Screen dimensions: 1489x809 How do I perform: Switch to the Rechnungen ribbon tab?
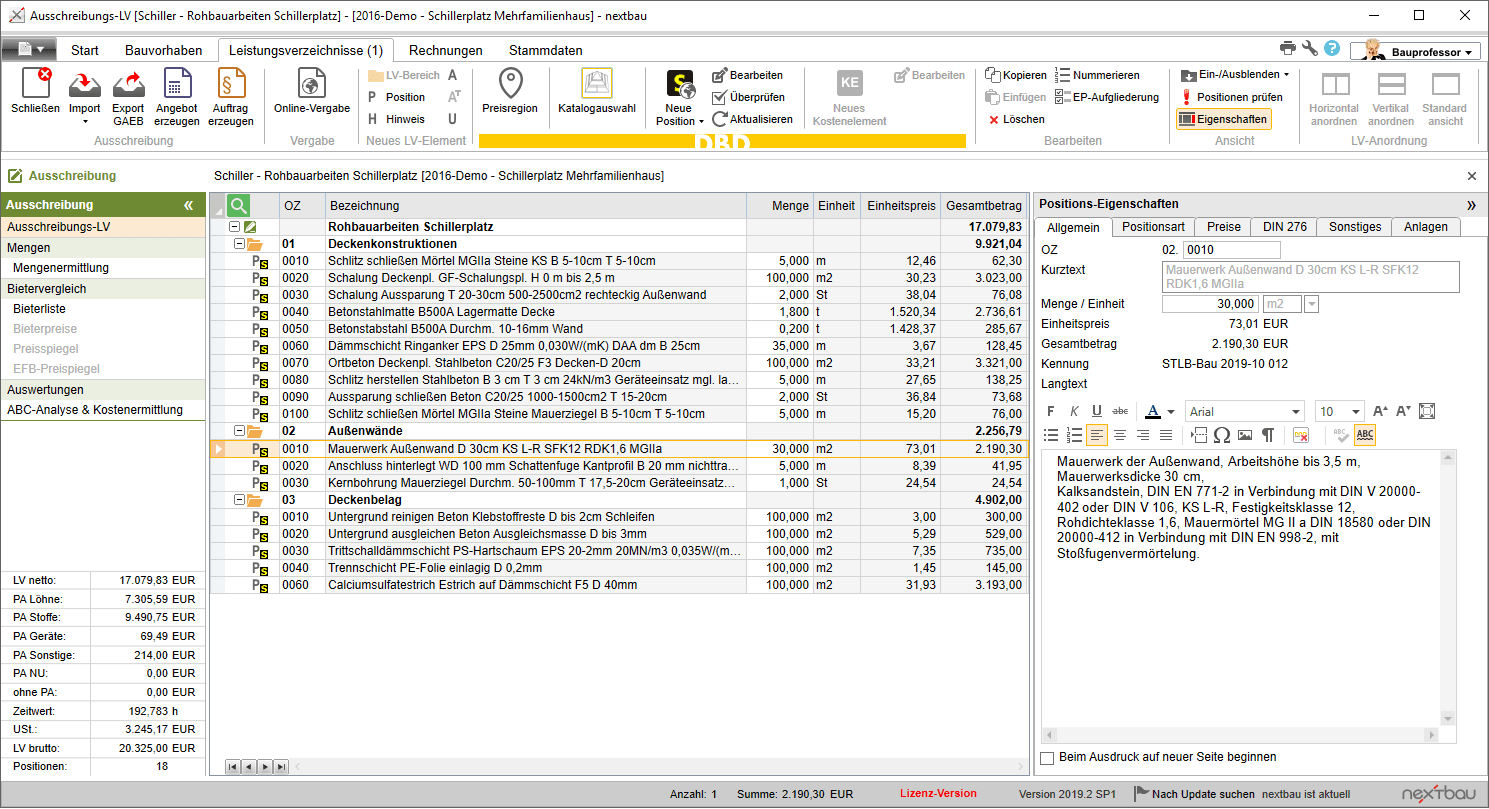click(445, 50)
